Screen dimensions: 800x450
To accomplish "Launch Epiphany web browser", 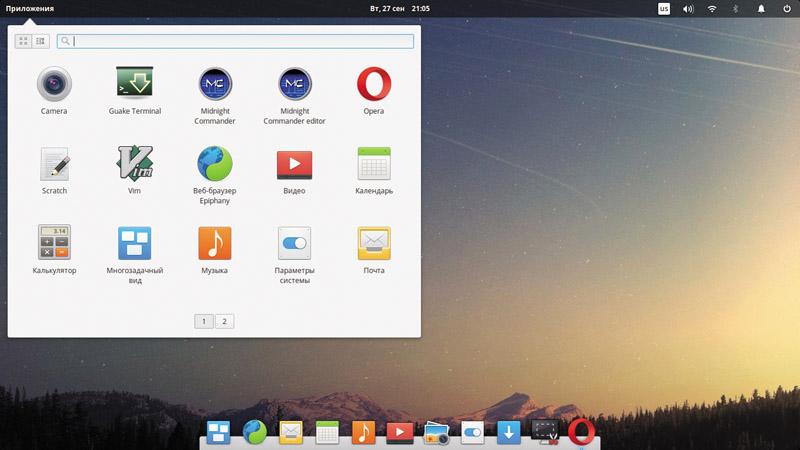I will [215, 163].
